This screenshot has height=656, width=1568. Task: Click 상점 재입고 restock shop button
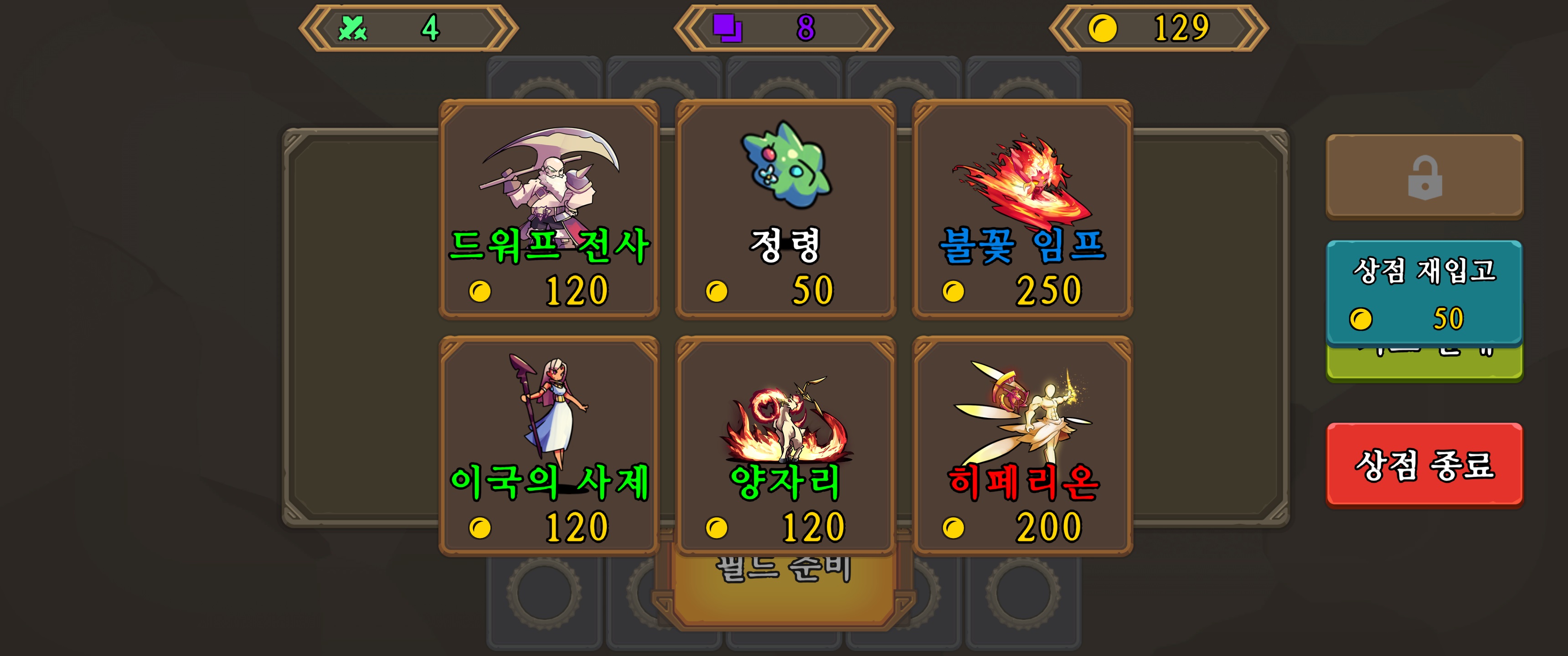click(x=1424, y=293)
